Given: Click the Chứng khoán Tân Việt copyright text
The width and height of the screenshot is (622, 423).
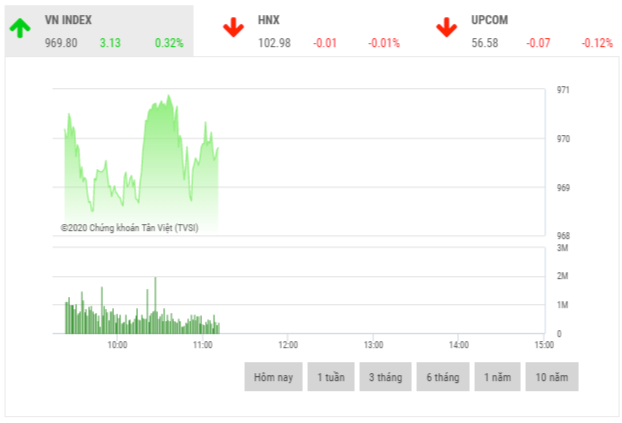Looking at the screenshot, I should coord(129,228).
